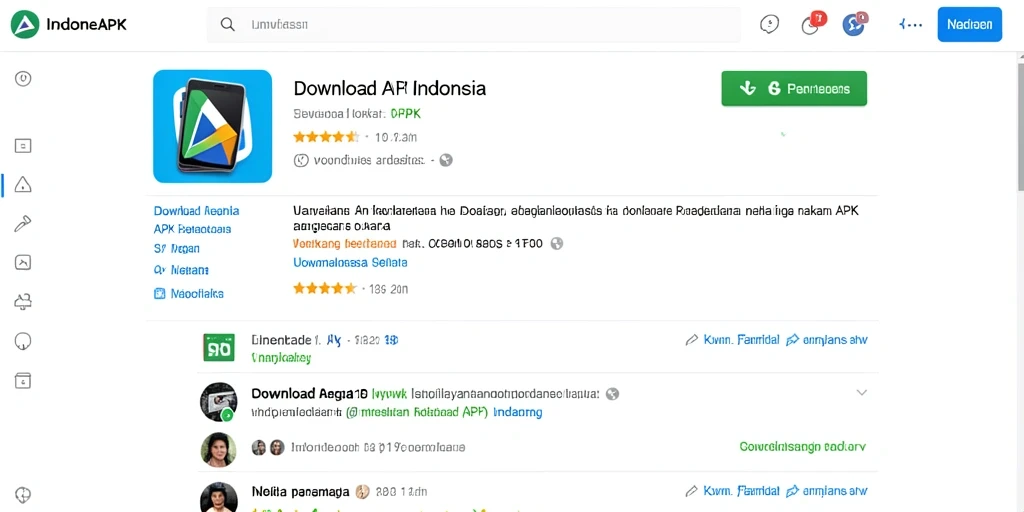This screenshot has height=512, width=1024.
Task: Click the Indaong link text
Action: 518,413
